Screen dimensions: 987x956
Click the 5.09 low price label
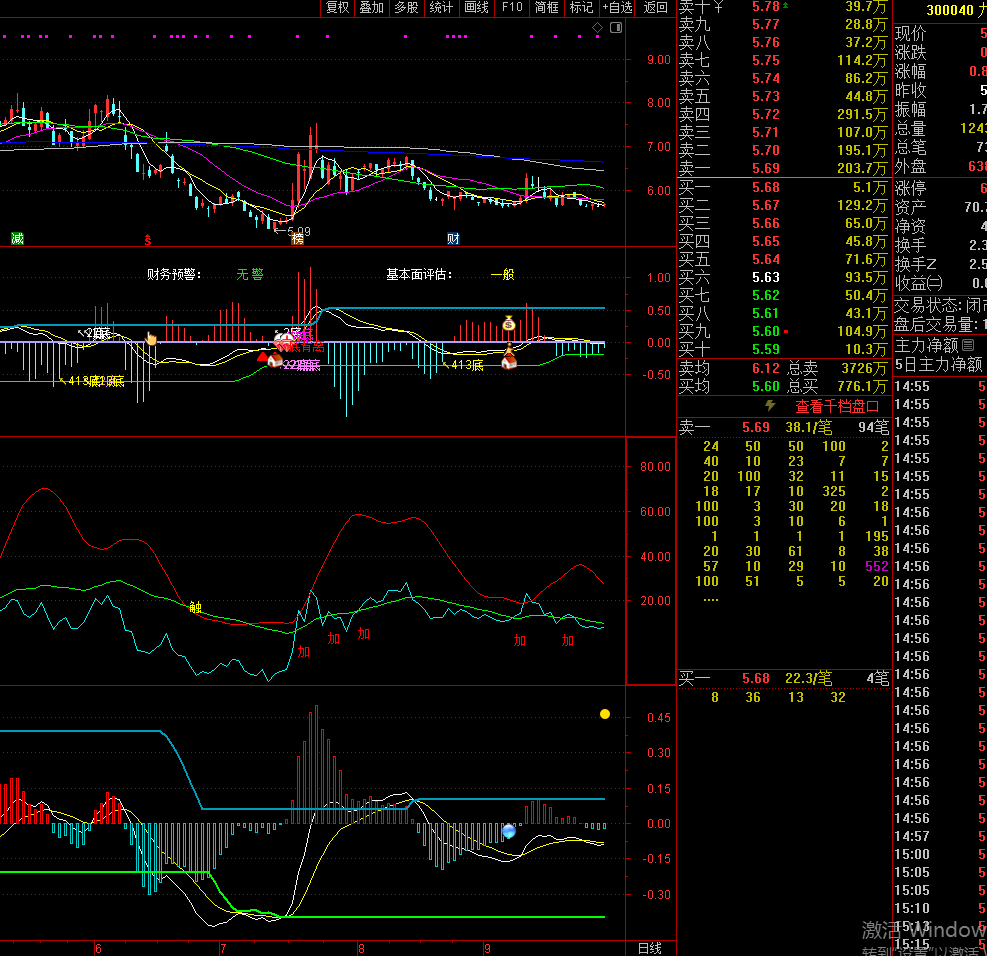tap(299, 231)
